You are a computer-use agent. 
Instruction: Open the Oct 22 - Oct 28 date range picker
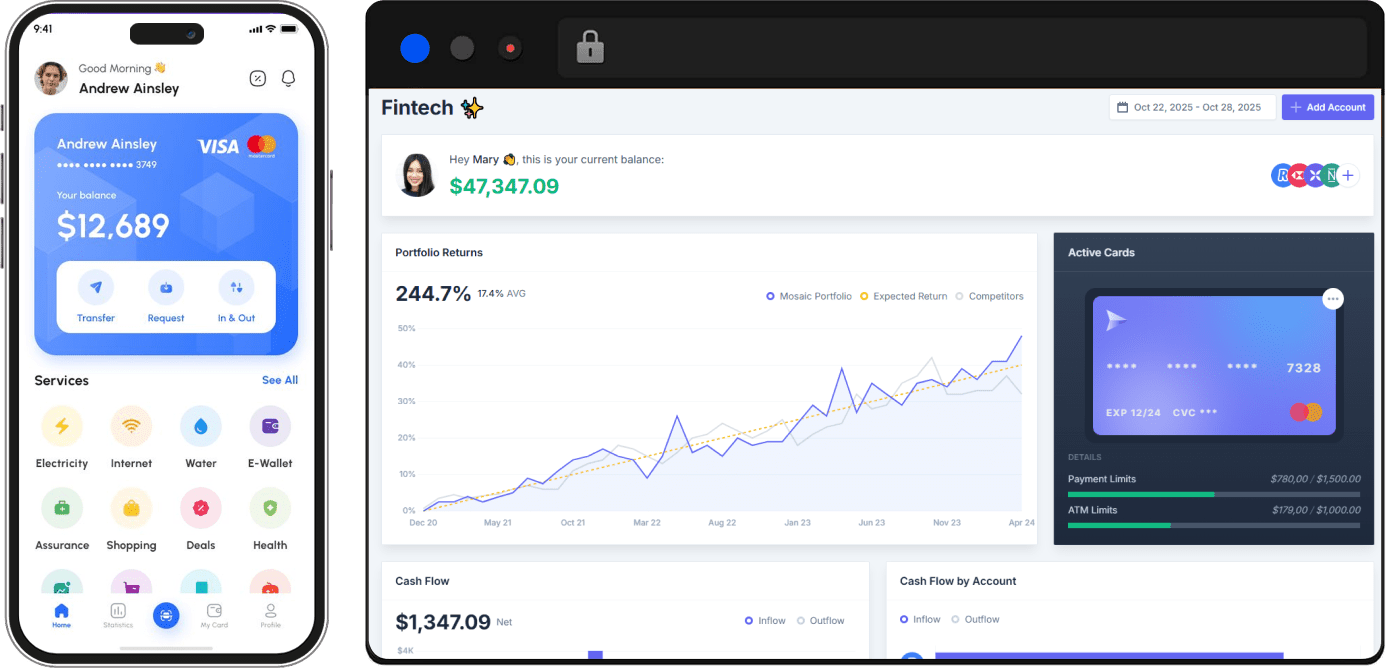(1192, 107)
